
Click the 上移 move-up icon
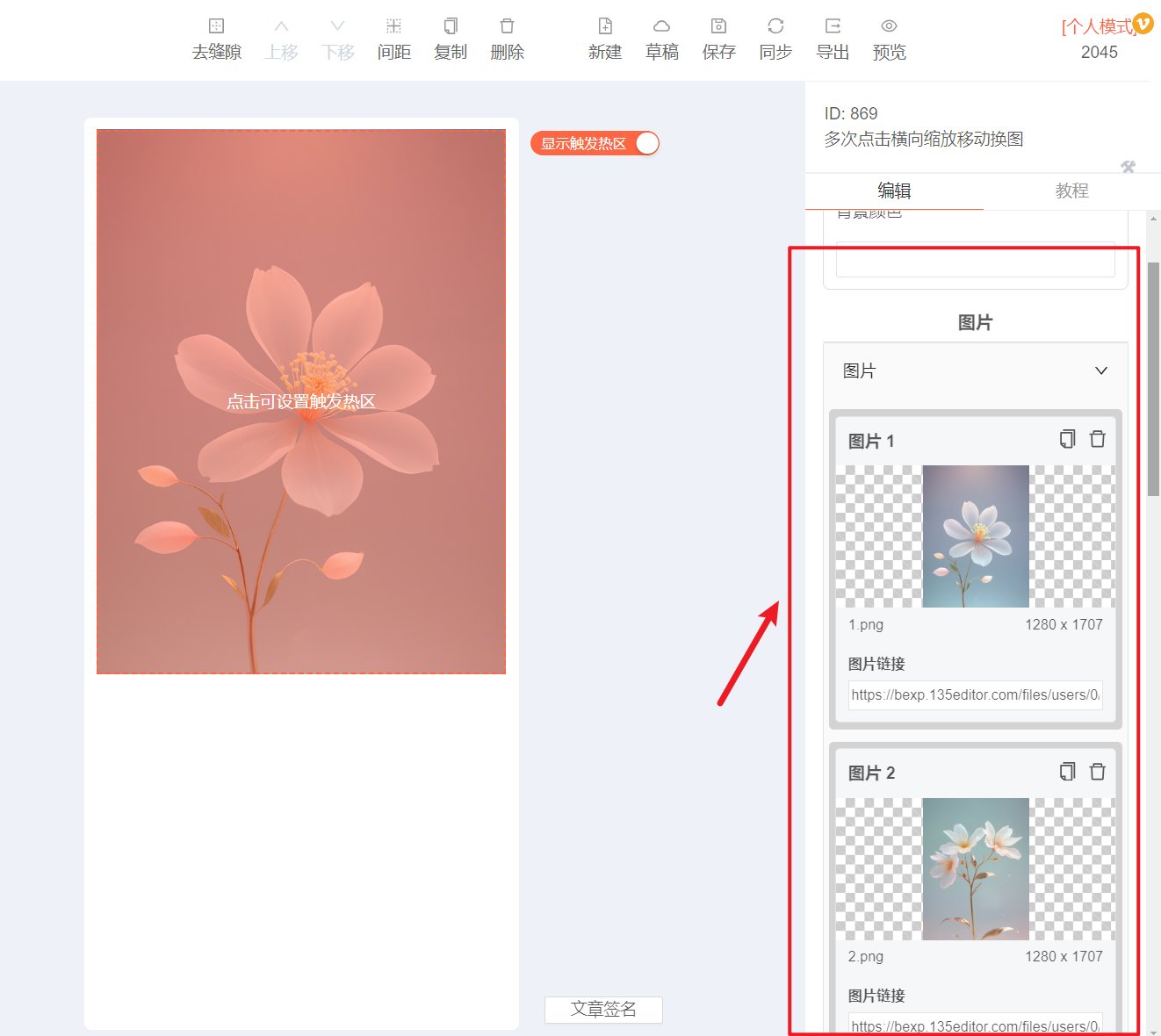[281, 26]
